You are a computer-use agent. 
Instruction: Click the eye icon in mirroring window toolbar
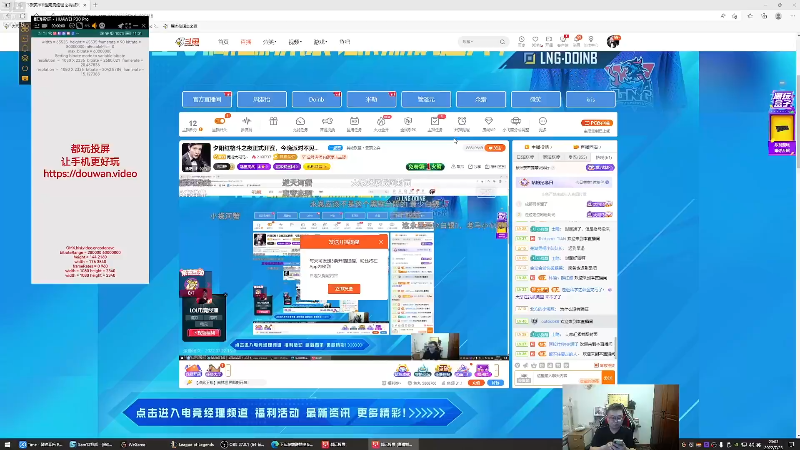102,26
